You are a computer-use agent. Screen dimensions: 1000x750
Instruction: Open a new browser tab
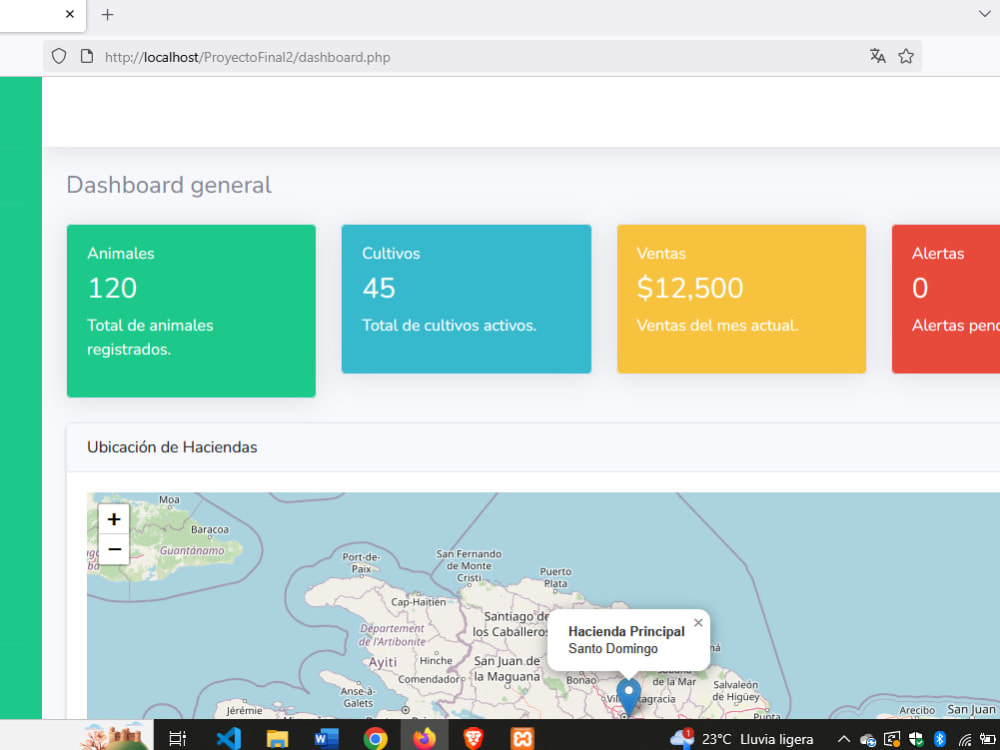(x=108, y=15)
